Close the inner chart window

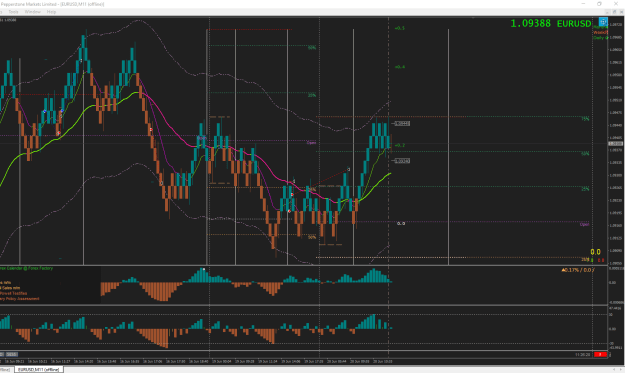(621, 12)
